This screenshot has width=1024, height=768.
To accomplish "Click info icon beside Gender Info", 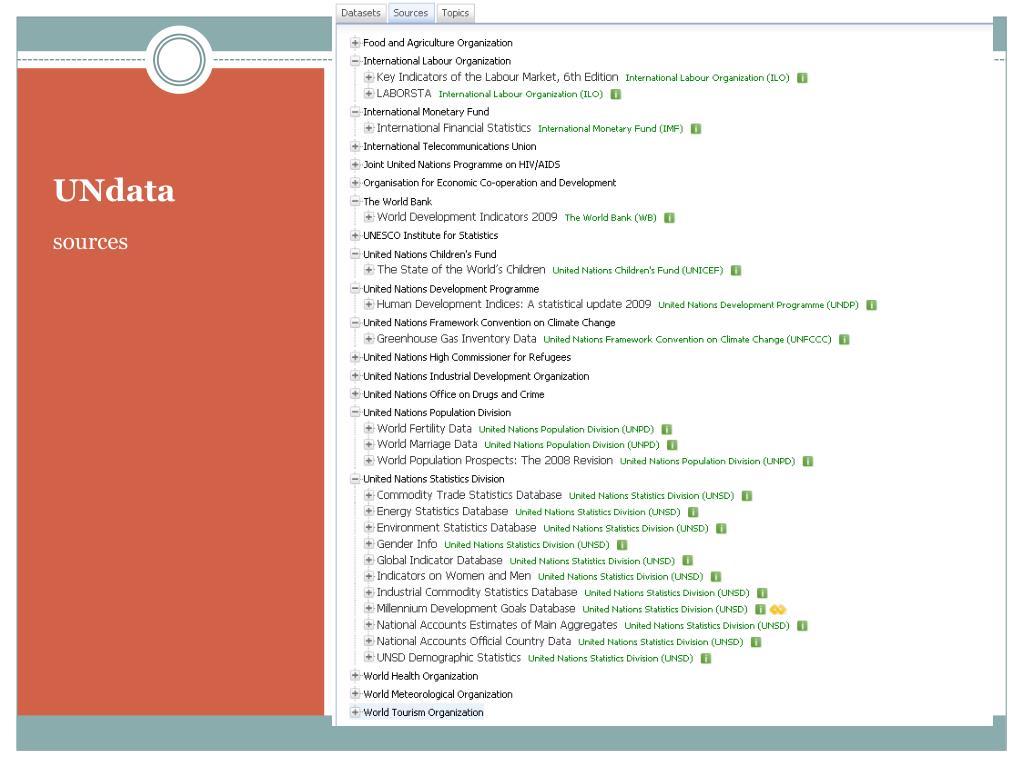I will click(622, 545).
